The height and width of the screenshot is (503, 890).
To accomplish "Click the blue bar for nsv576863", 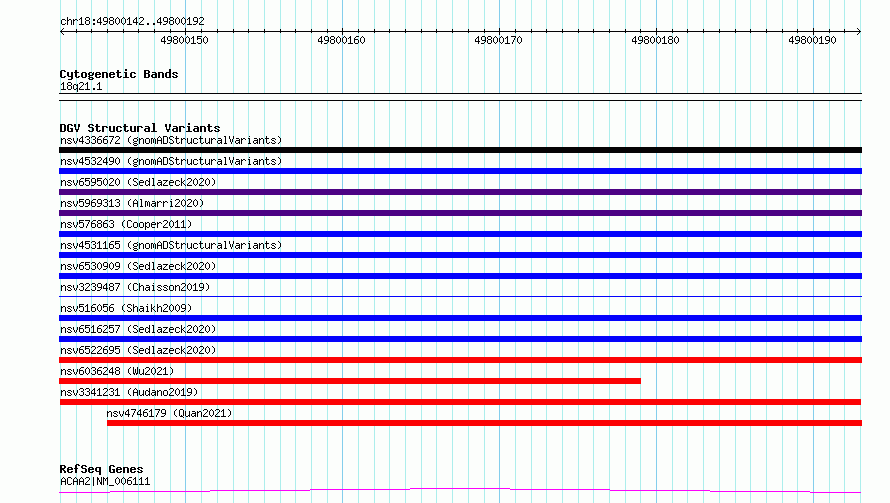I will point(460,234).
